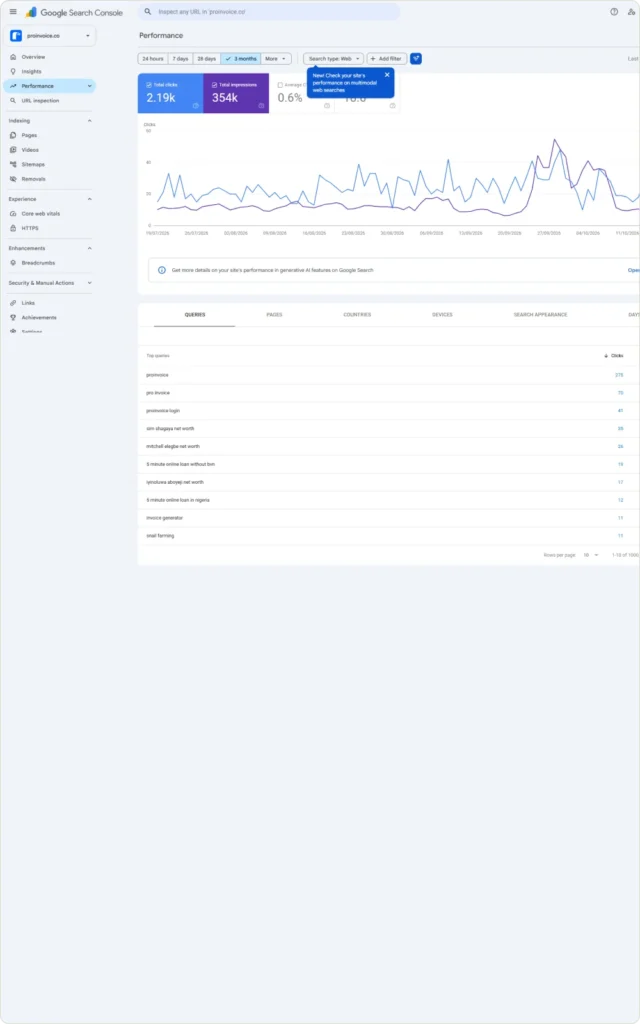Uncheck the Total clicks checkbox

click(x=150, y=85)
